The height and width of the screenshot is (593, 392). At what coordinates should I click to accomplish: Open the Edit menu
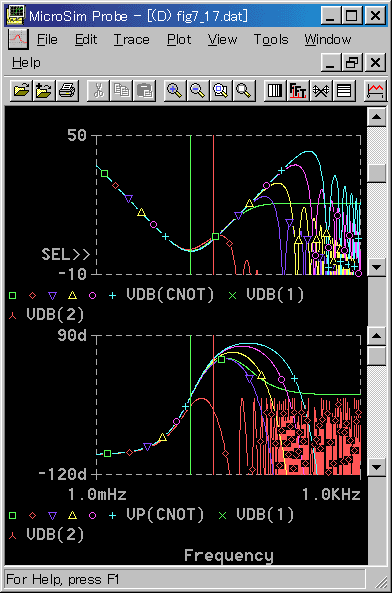(x=86, y=39)
